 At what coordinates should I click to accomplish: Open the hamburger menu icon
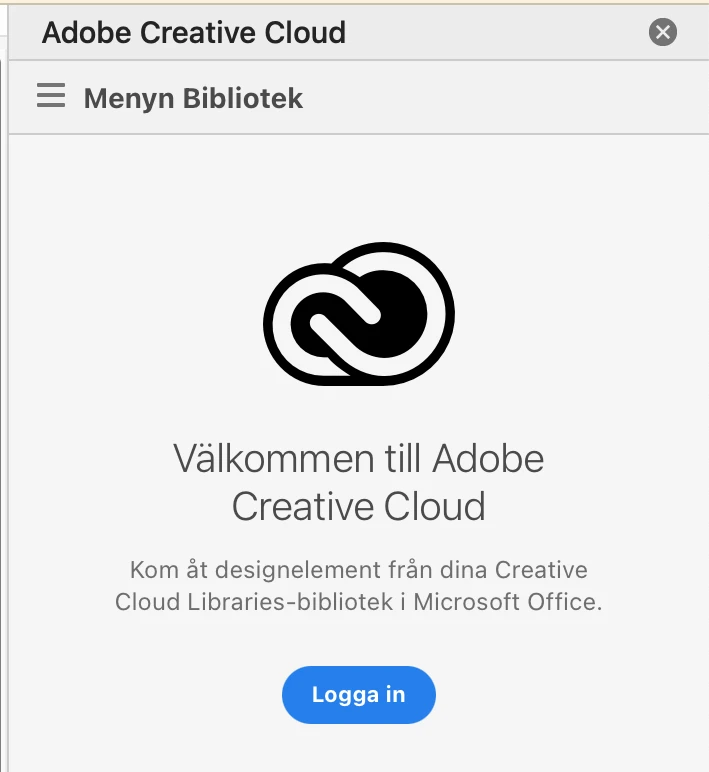(51, 96)
